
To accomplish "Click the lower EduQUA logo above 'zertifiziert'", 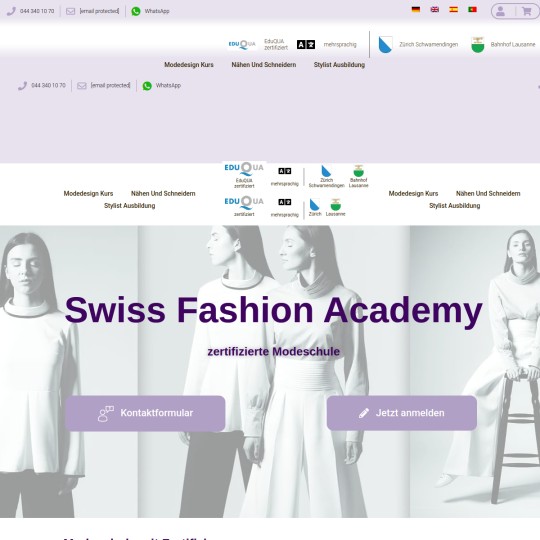I will (x=244, y=202).
